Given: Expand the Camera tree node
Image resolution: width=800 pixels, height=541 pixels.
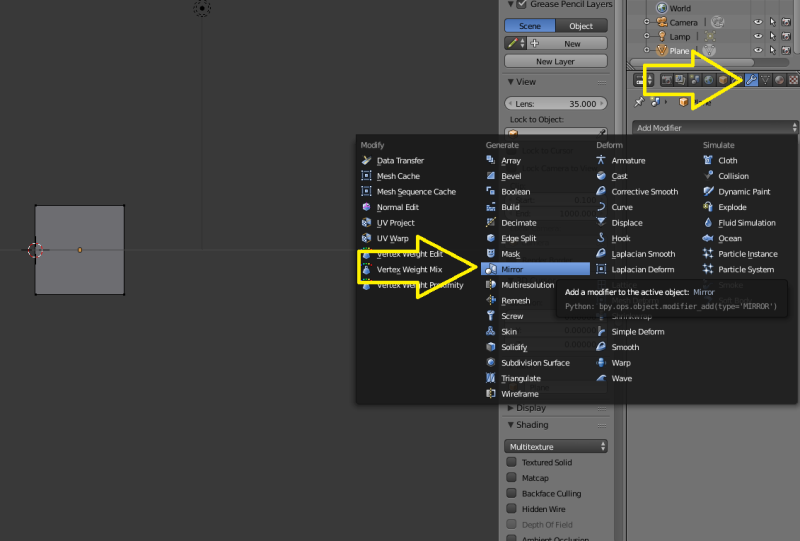Looking at the screenshot, I should (646, 21).
